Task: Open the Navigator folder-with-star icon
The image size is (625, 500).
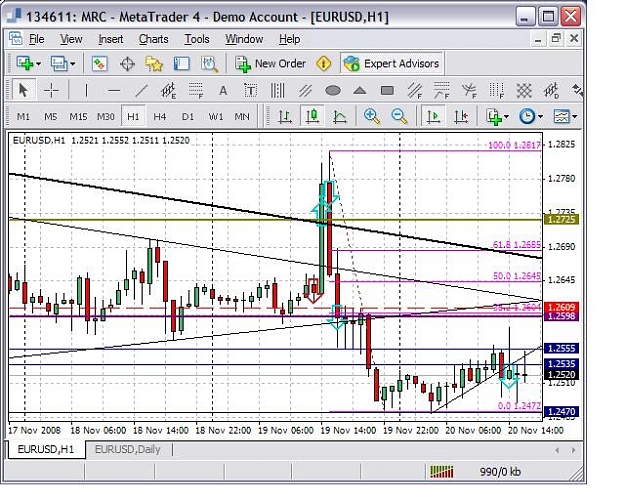Action: click(154, 63)
